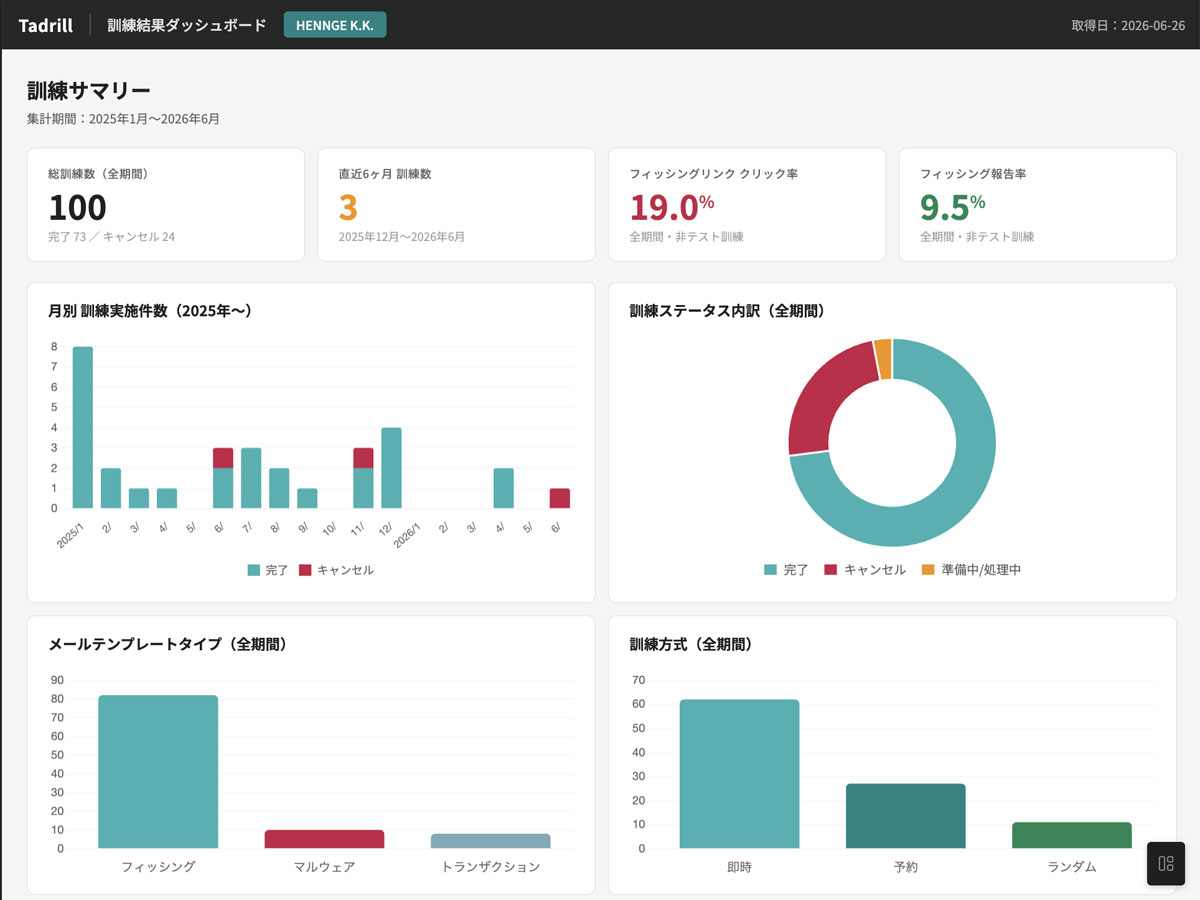Screen dimensions: 1200x900
Task: Click the Tadrill logo
Action: 46,25
